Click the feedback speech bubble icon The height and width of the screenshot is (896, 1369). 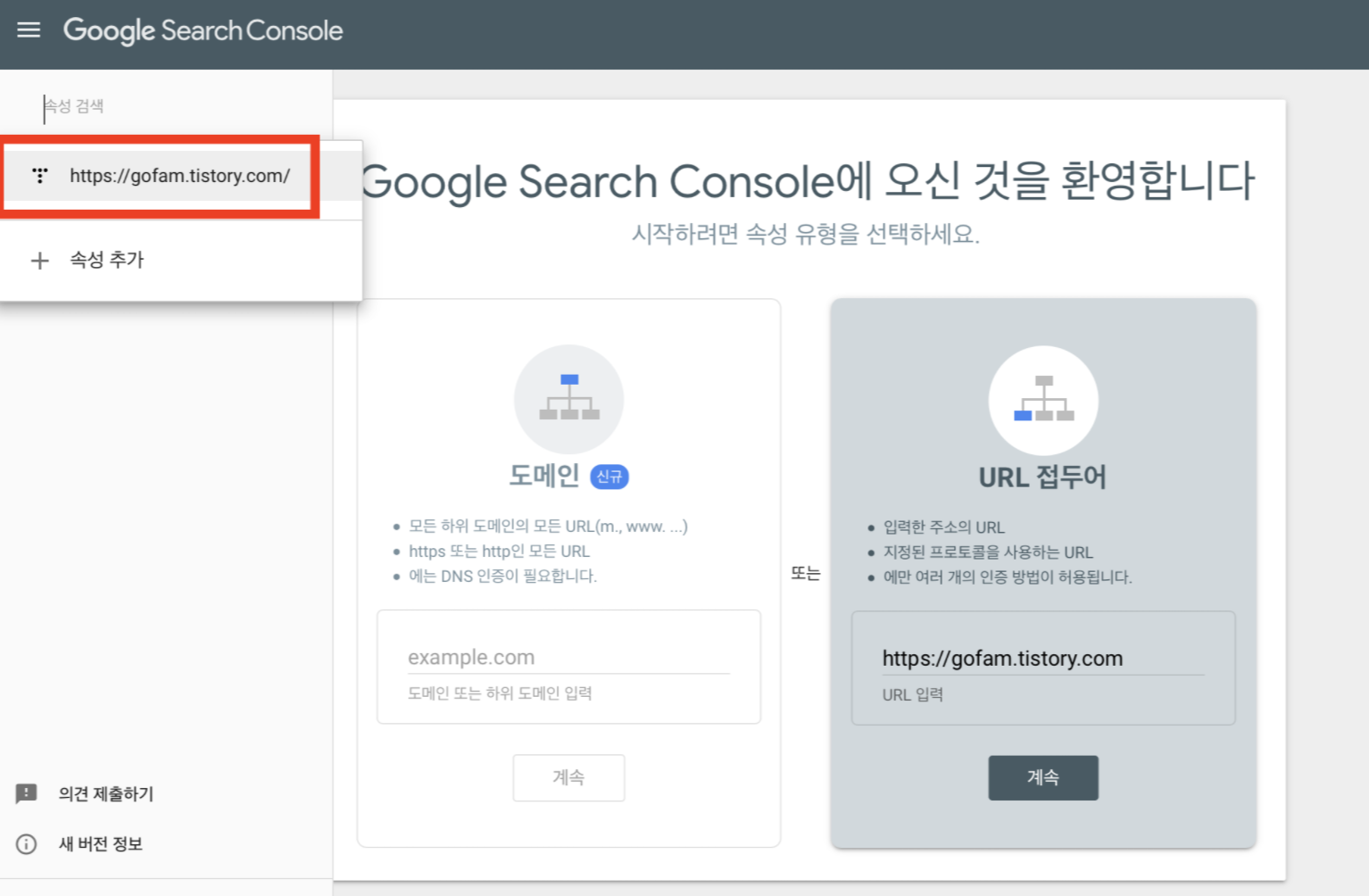(27, 793)
